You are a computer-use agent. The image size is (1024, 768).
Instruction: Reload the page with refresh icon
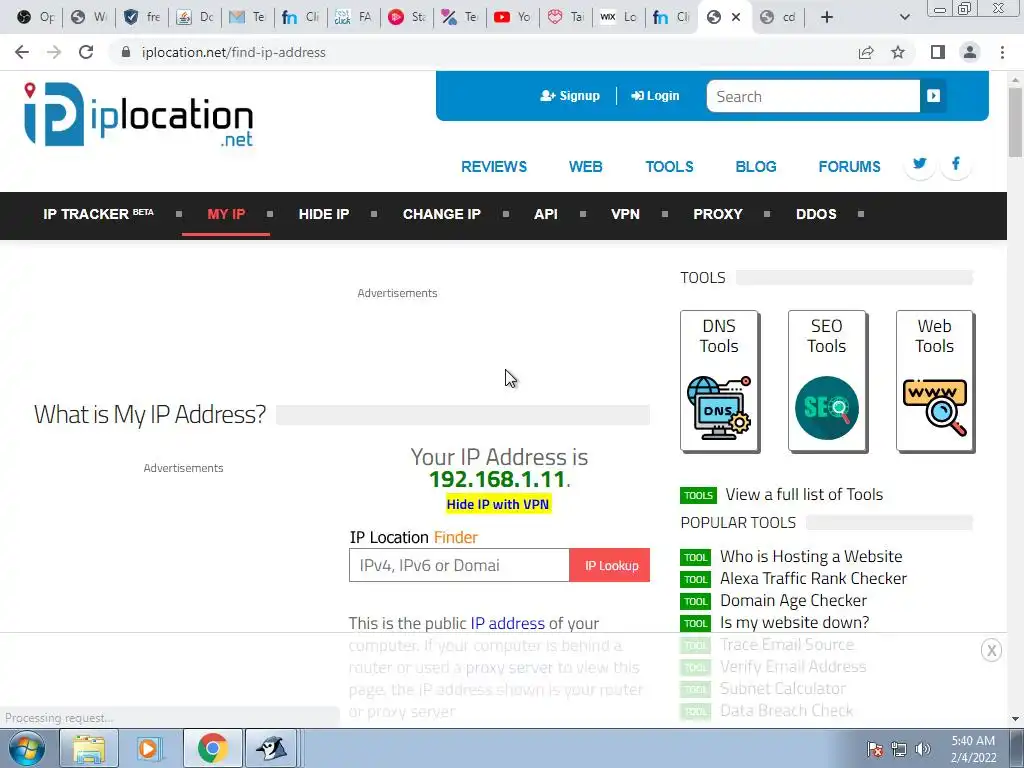click(86, 52)
